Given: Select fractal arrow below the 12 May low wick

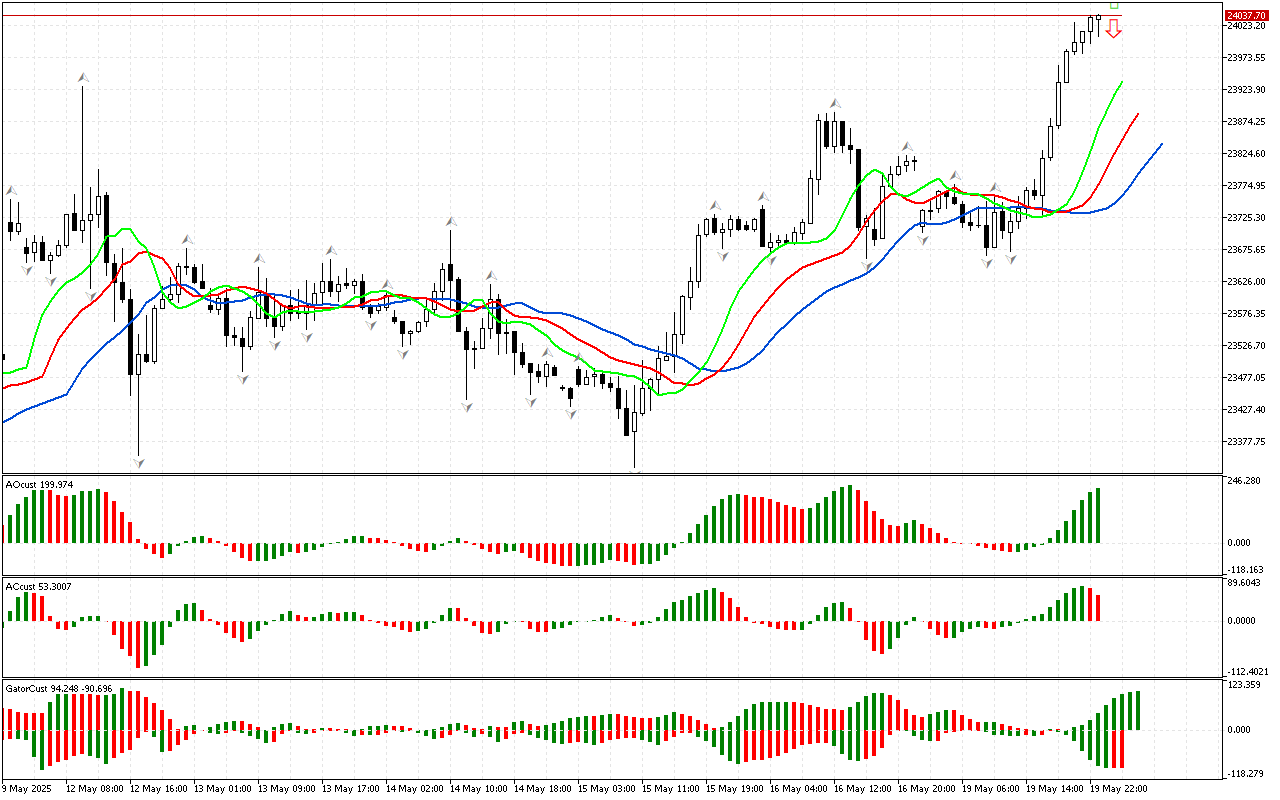Looking at the screenshot, I should click(x=138, y=462).
